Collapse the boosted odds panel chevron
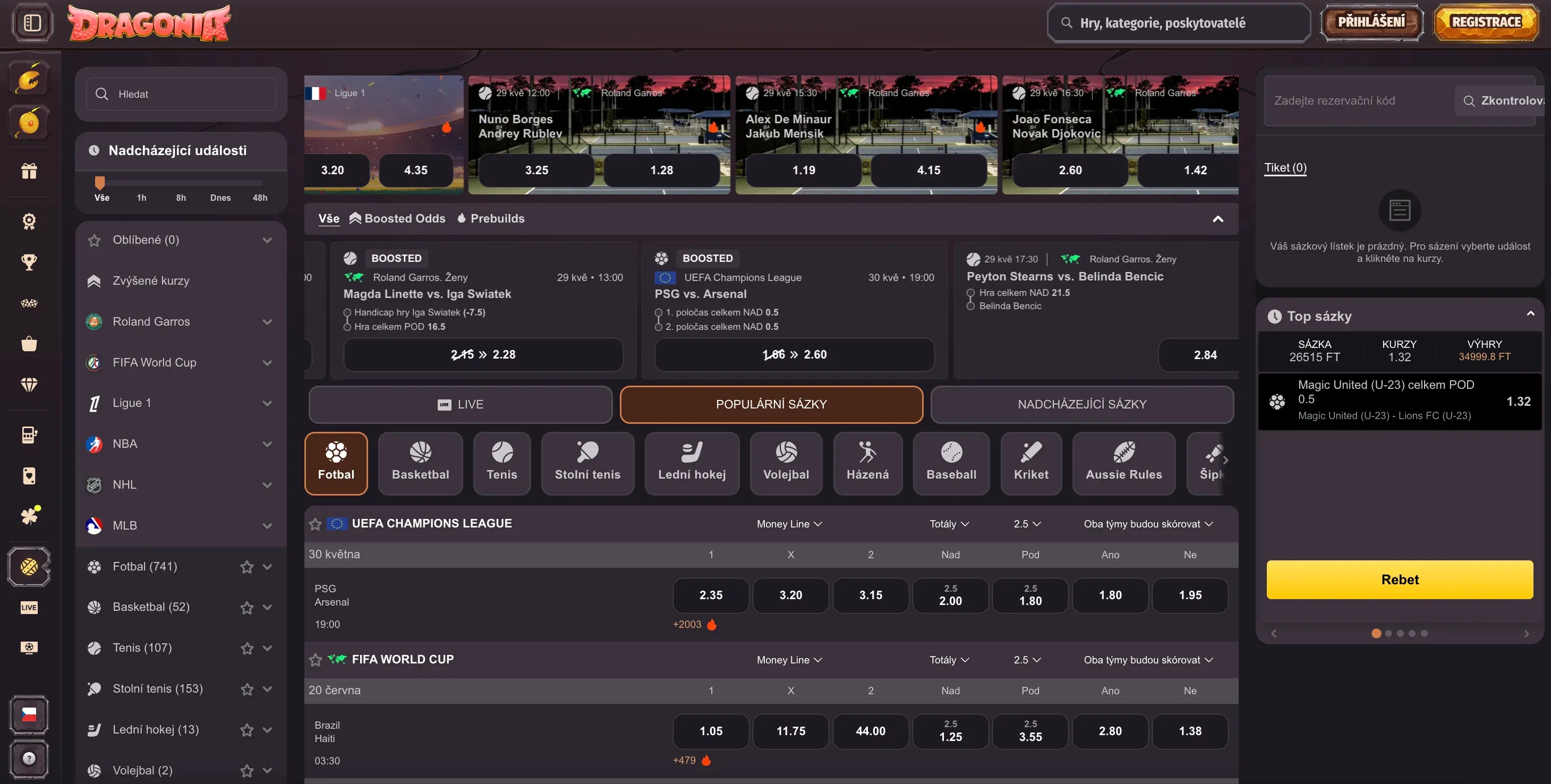 coord(1217,219)
